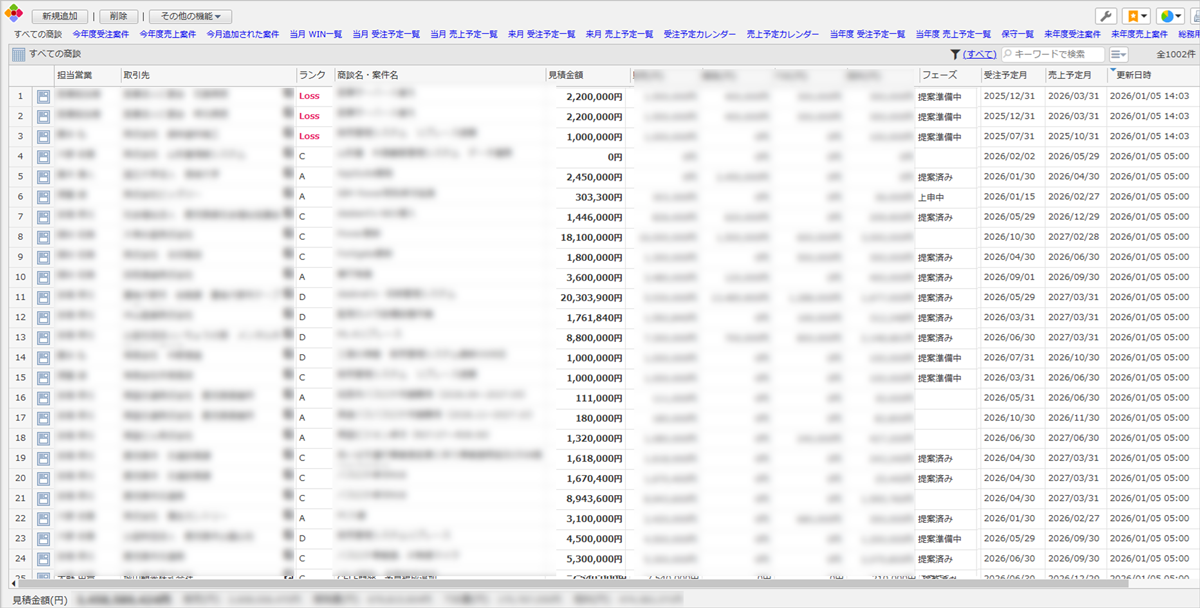The width and height of the screenshot is (1200, 608).
Task: Open the list view options dropdown
Action: point(1119,54)
